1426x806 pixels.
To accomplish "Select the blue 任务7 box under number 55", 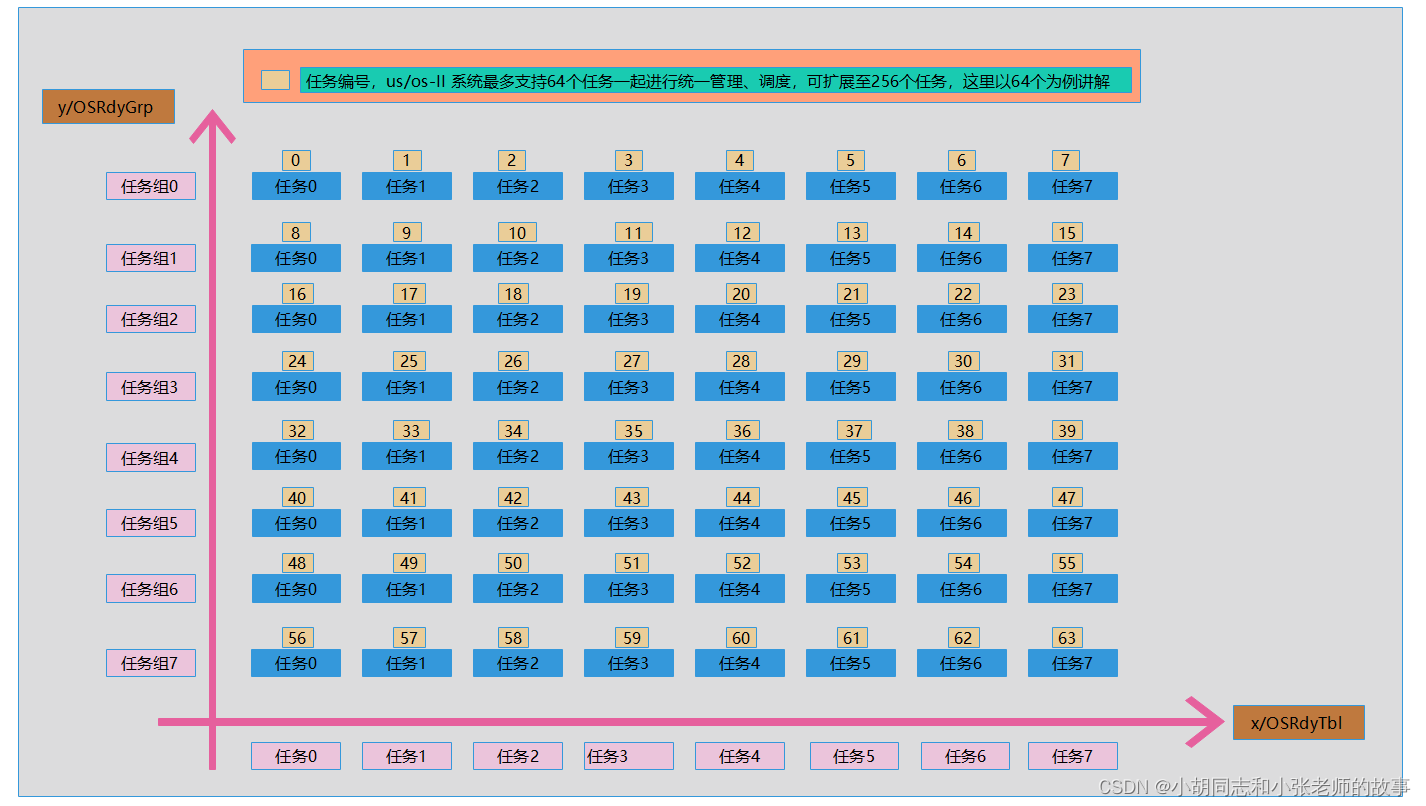I will [x=1073, y=589].
